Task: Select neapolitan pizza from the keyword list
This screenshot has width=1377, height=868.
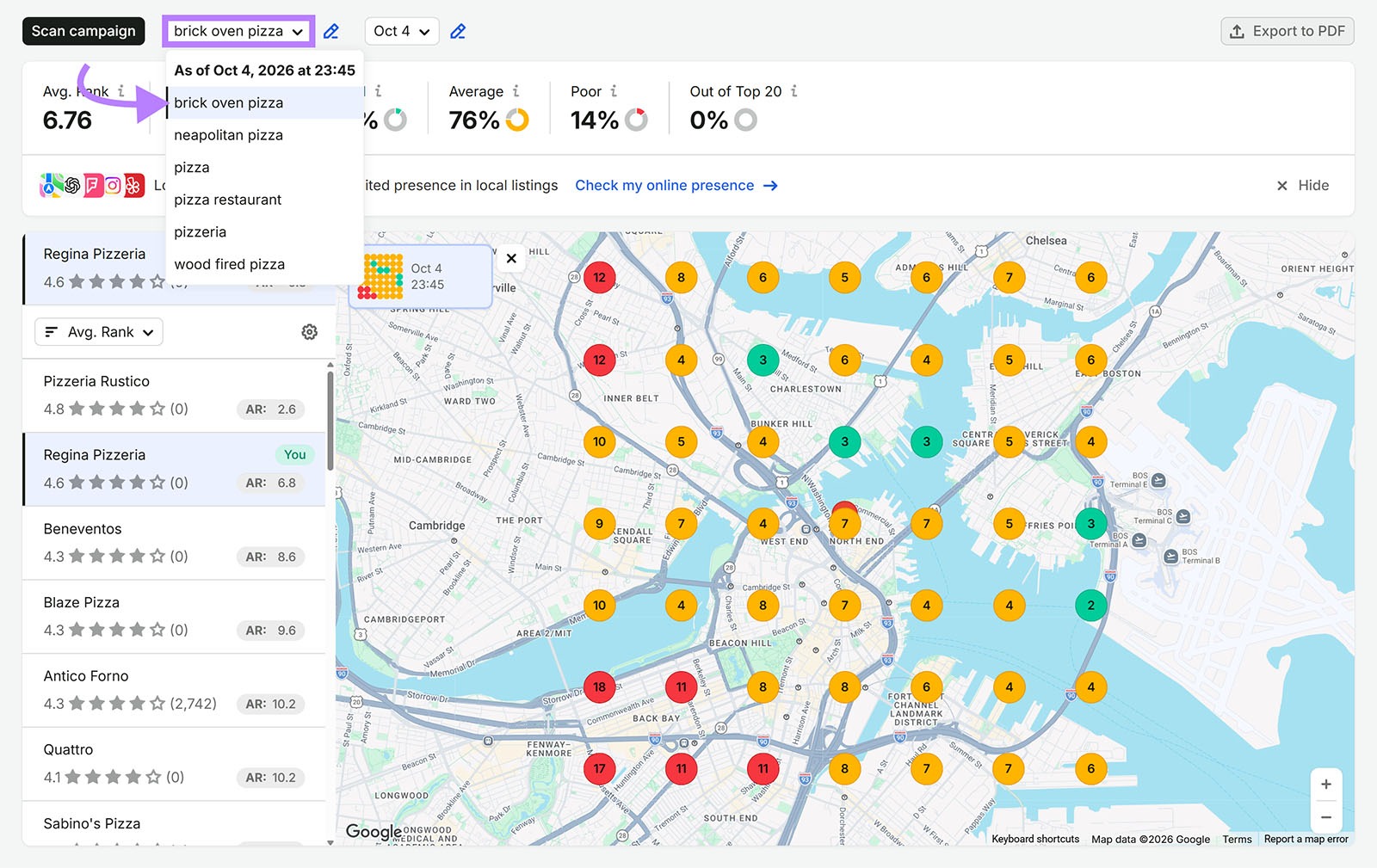Action: click(264, 135)
